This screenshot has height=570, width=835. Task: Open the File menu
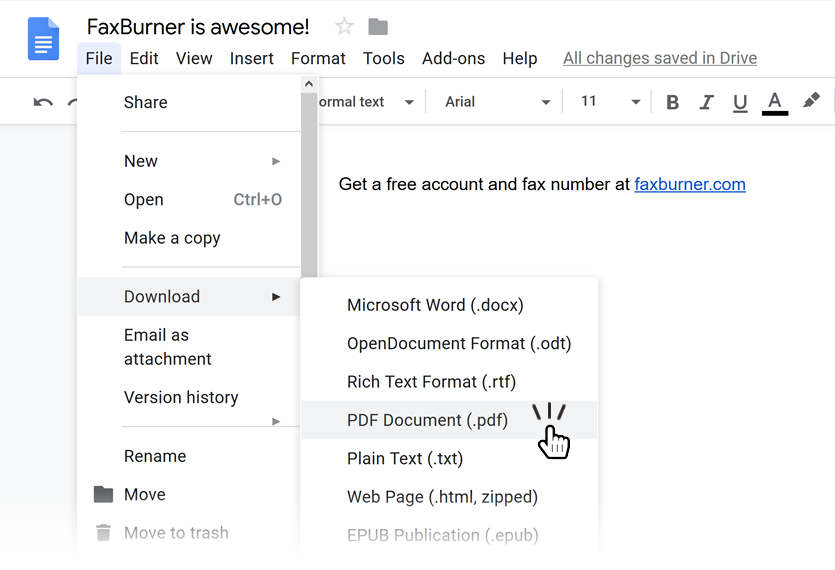tap(99, 58)
